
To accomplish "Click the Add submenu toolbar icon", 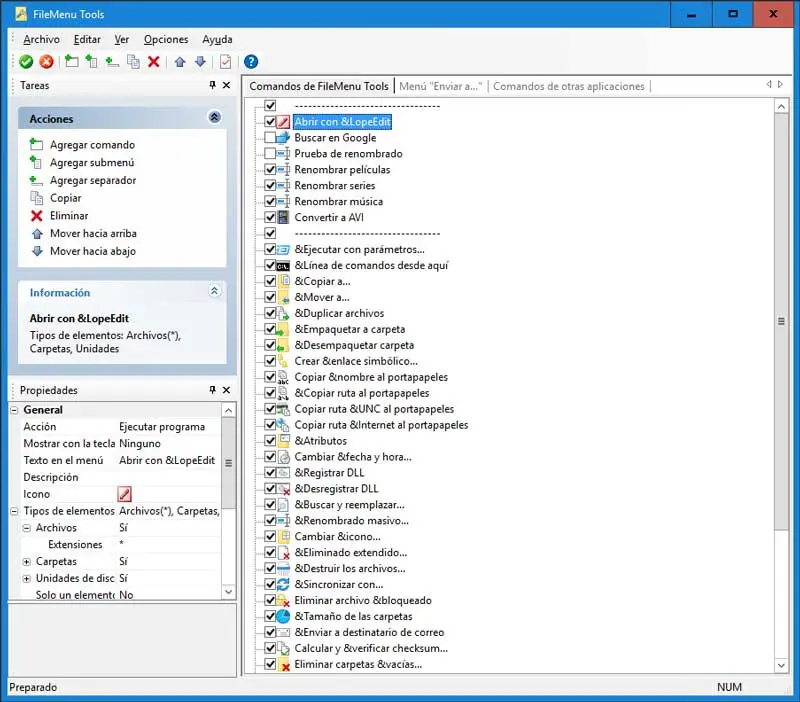I will click(91, 62).
